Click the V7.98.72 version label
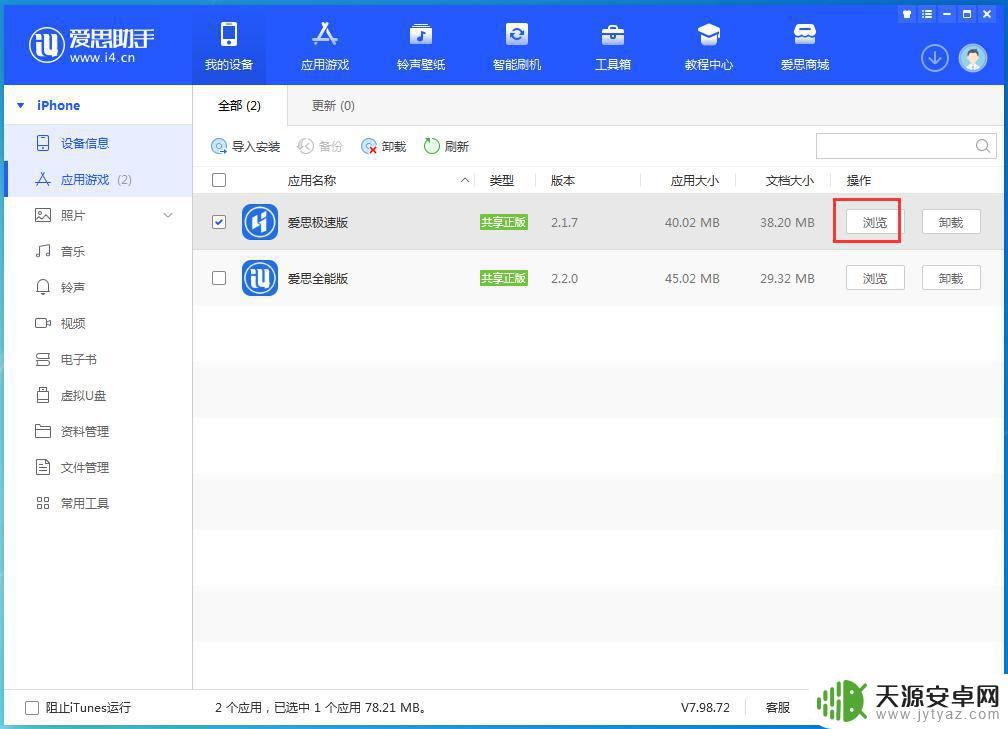Screen dimensions: 1008x729 pos(705,708)
